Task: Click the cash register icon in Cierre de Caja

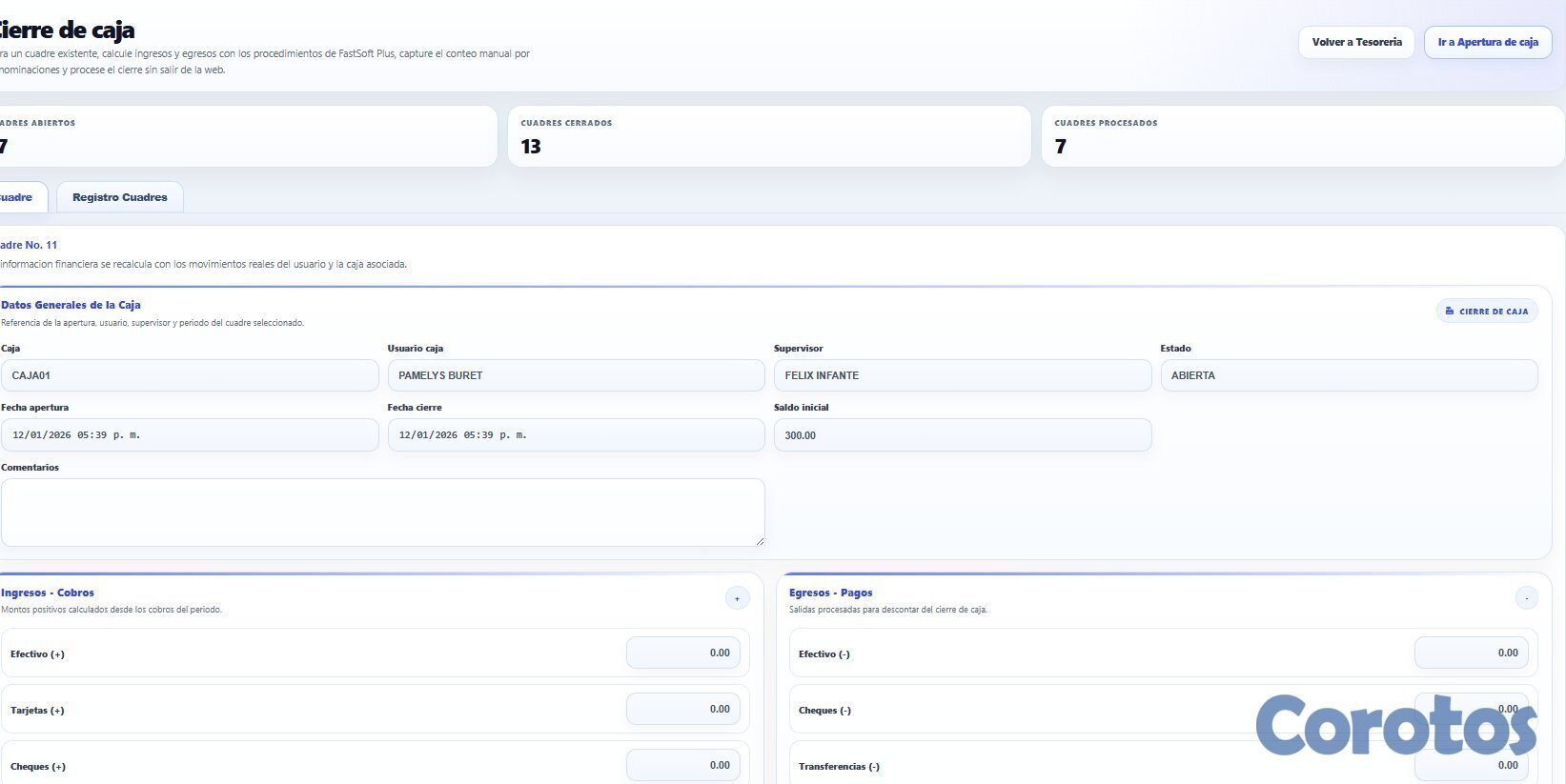Action: point(1450,312)
